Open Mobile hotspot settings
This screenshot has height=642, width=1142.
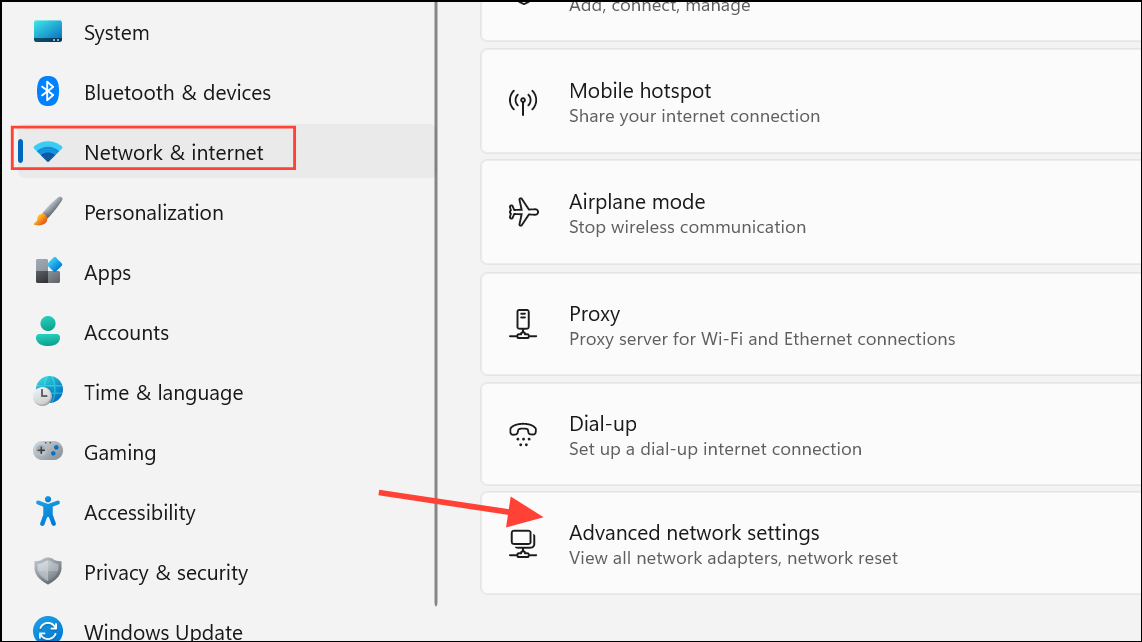(811, 102)
